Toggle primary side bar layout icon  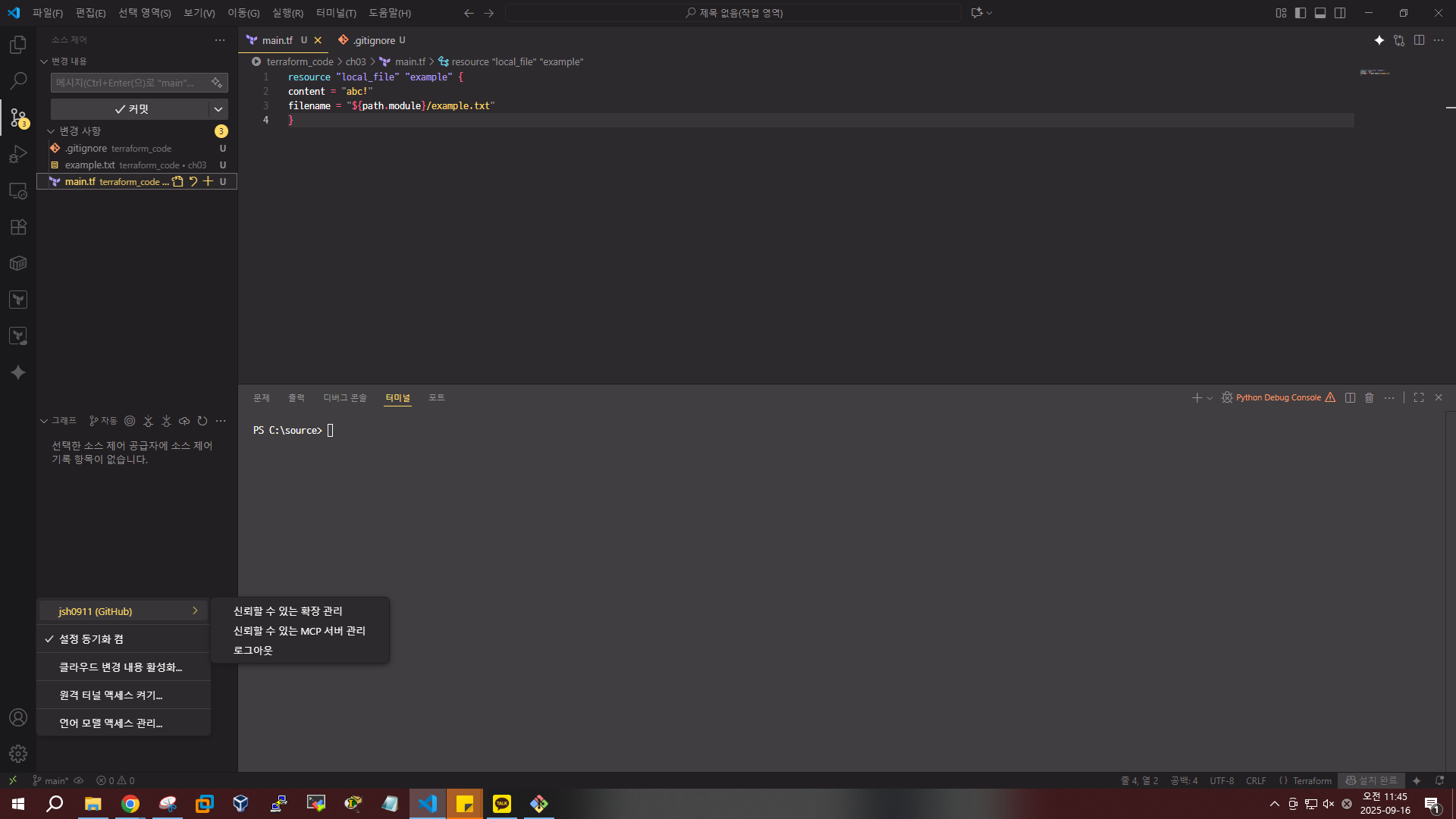pos(1301,13)
